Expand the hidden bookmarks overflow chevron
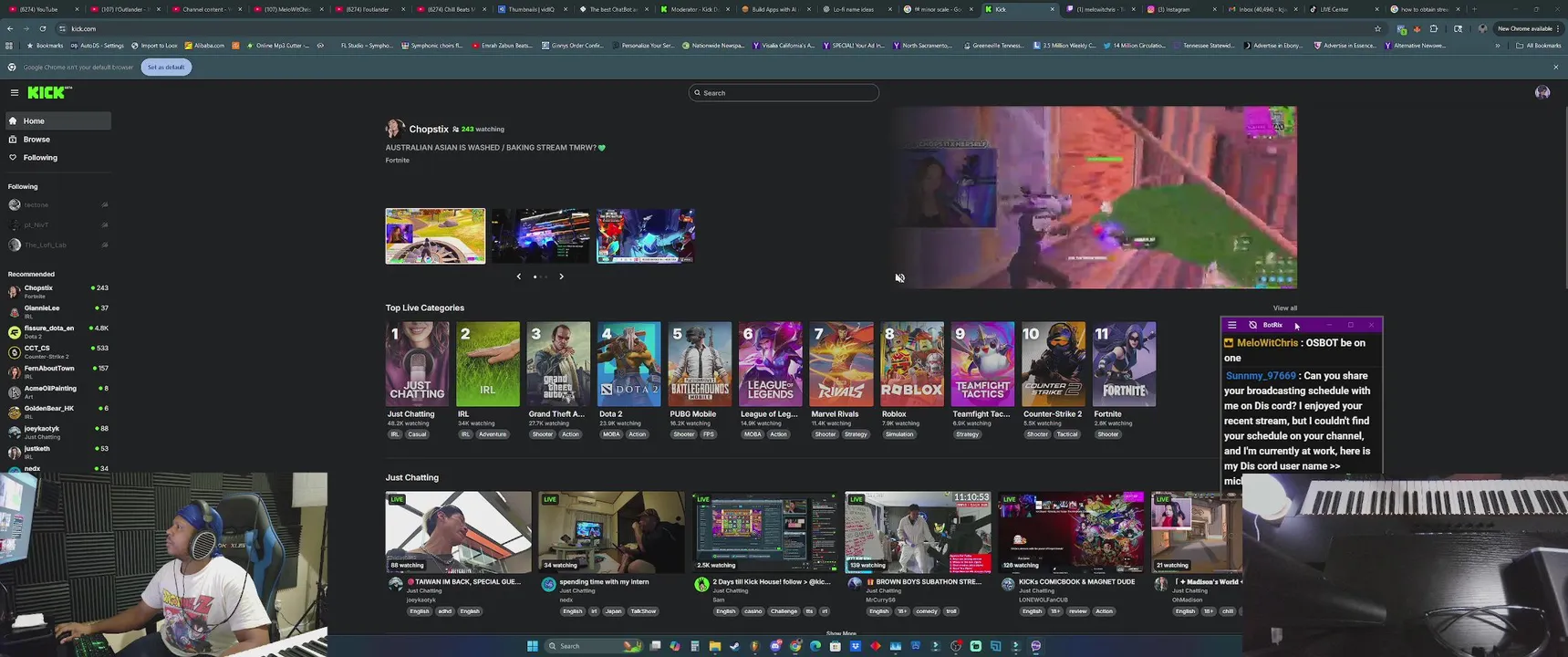The image size is (1568, 657). click(1497, 46)
